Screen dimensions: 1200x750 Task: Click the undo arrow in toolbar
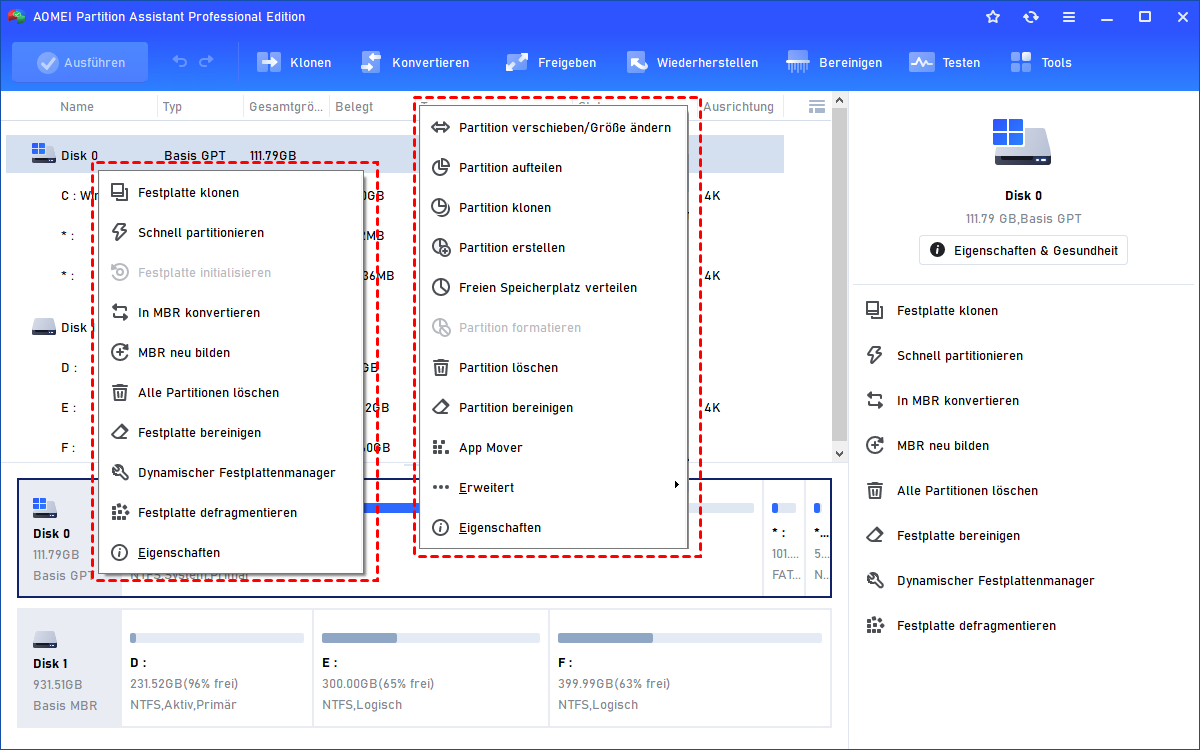coord(180,62)
